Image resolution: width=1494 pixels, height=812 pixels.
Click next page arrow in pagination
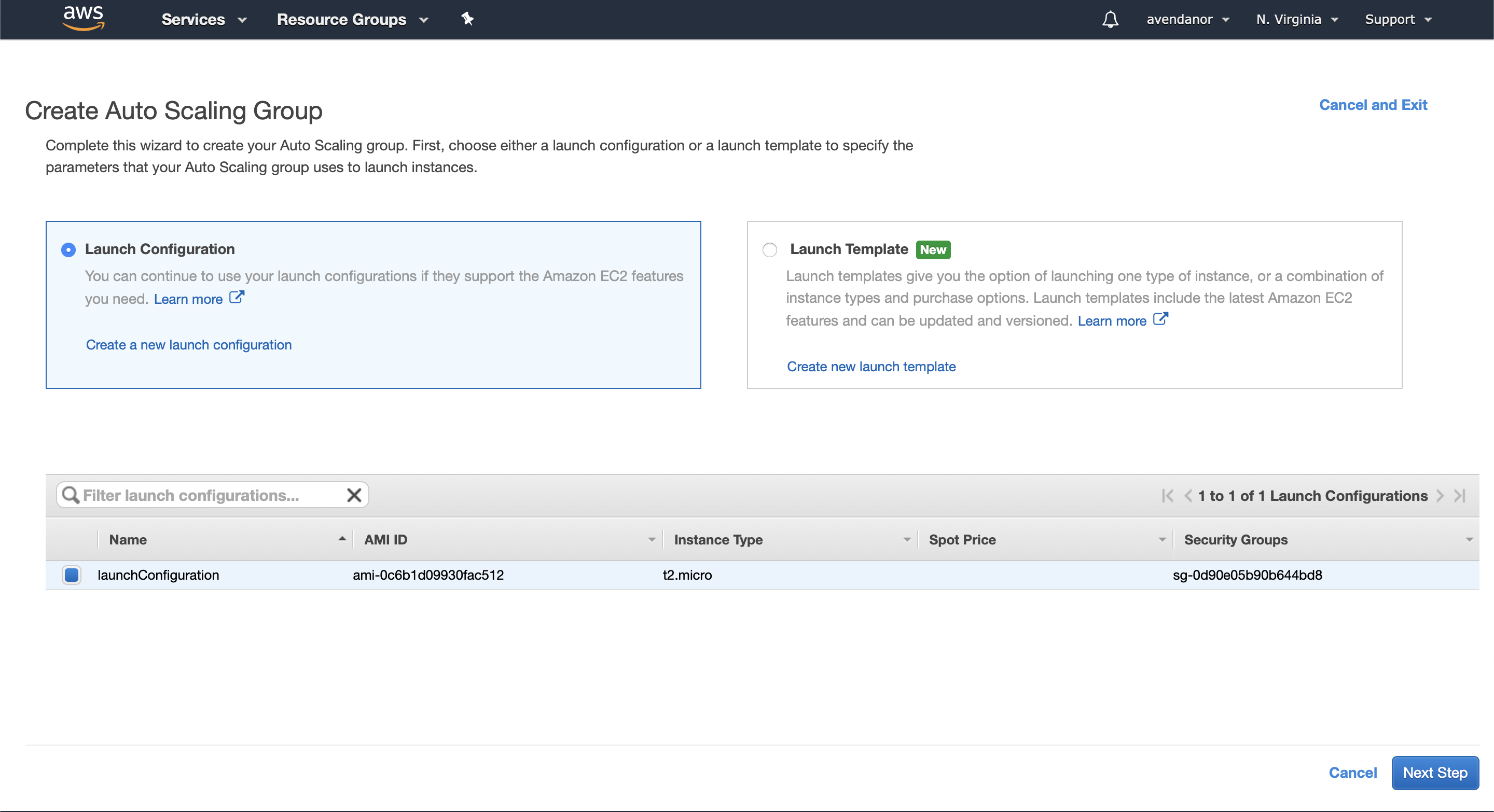tap(1440, 496)
